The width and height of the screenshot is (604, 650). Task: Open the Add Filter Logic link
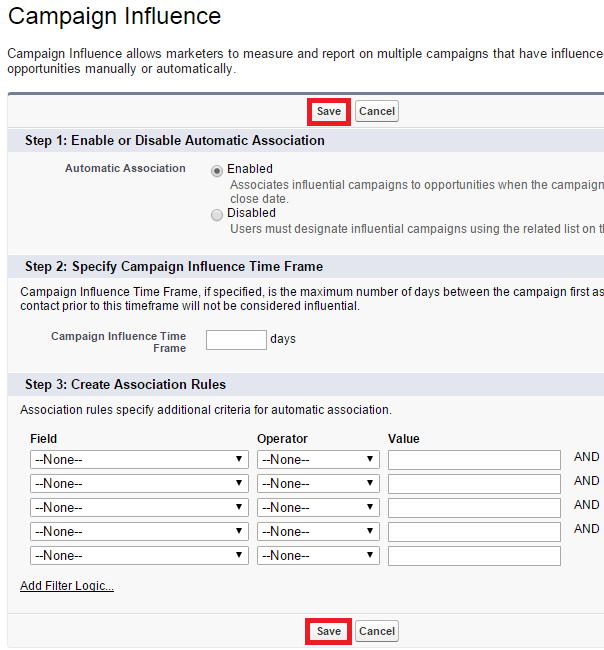(67, 586)
